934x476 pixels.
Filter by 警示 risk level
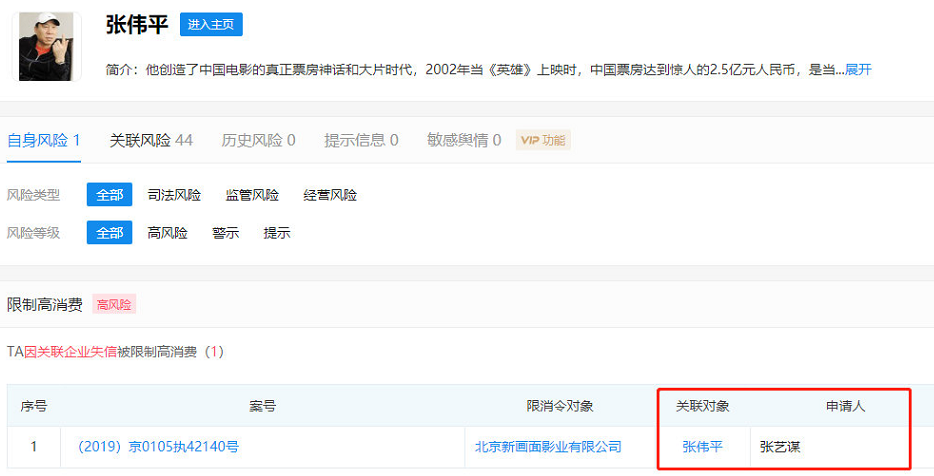226,232
